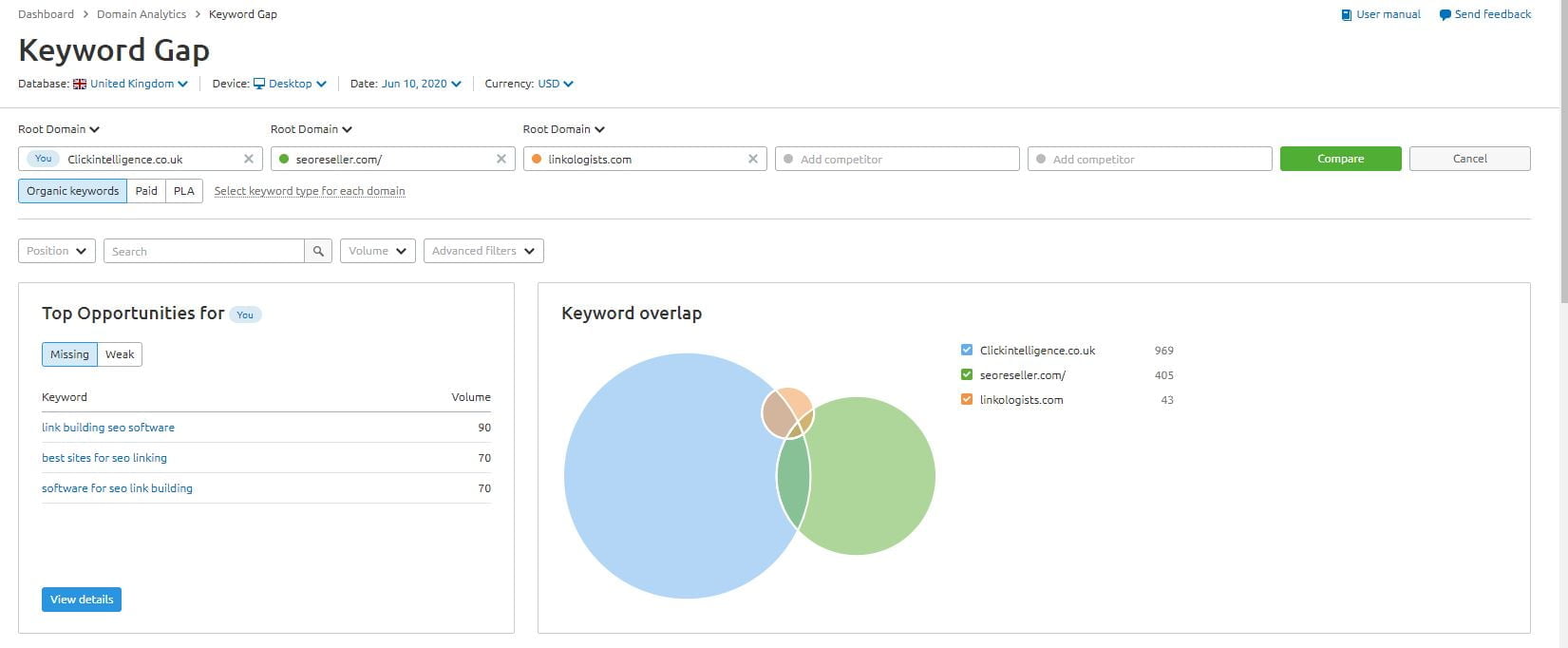Switch to the Paid keywords tab
The image size is (1568, 648).
click(x=146, y=191)
